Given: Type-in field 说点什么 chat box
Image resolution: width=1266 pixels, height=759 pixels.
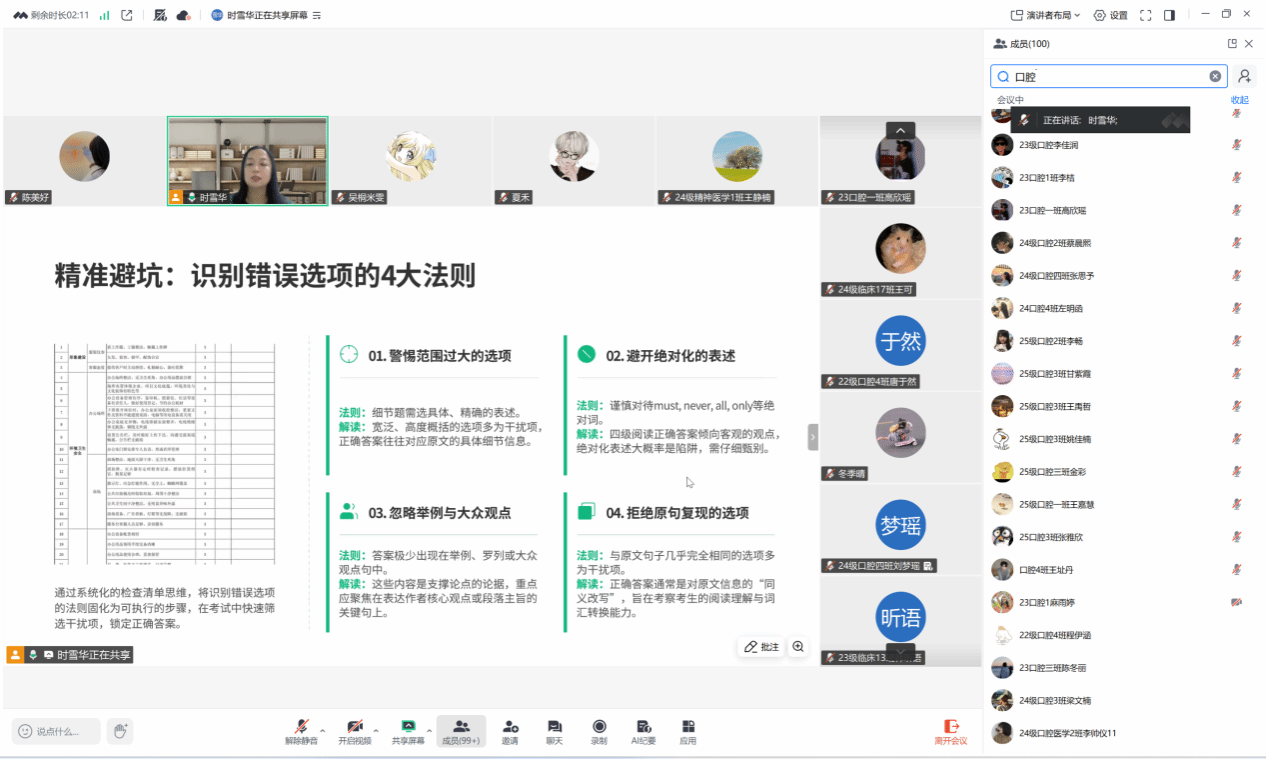Looking at the screenshot, I should click(56, 731).
